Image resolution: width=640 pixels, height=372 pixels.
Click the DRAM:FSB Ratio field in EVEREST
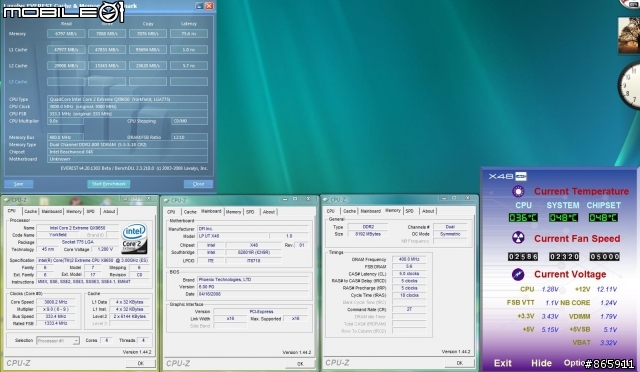pos(189,137)
